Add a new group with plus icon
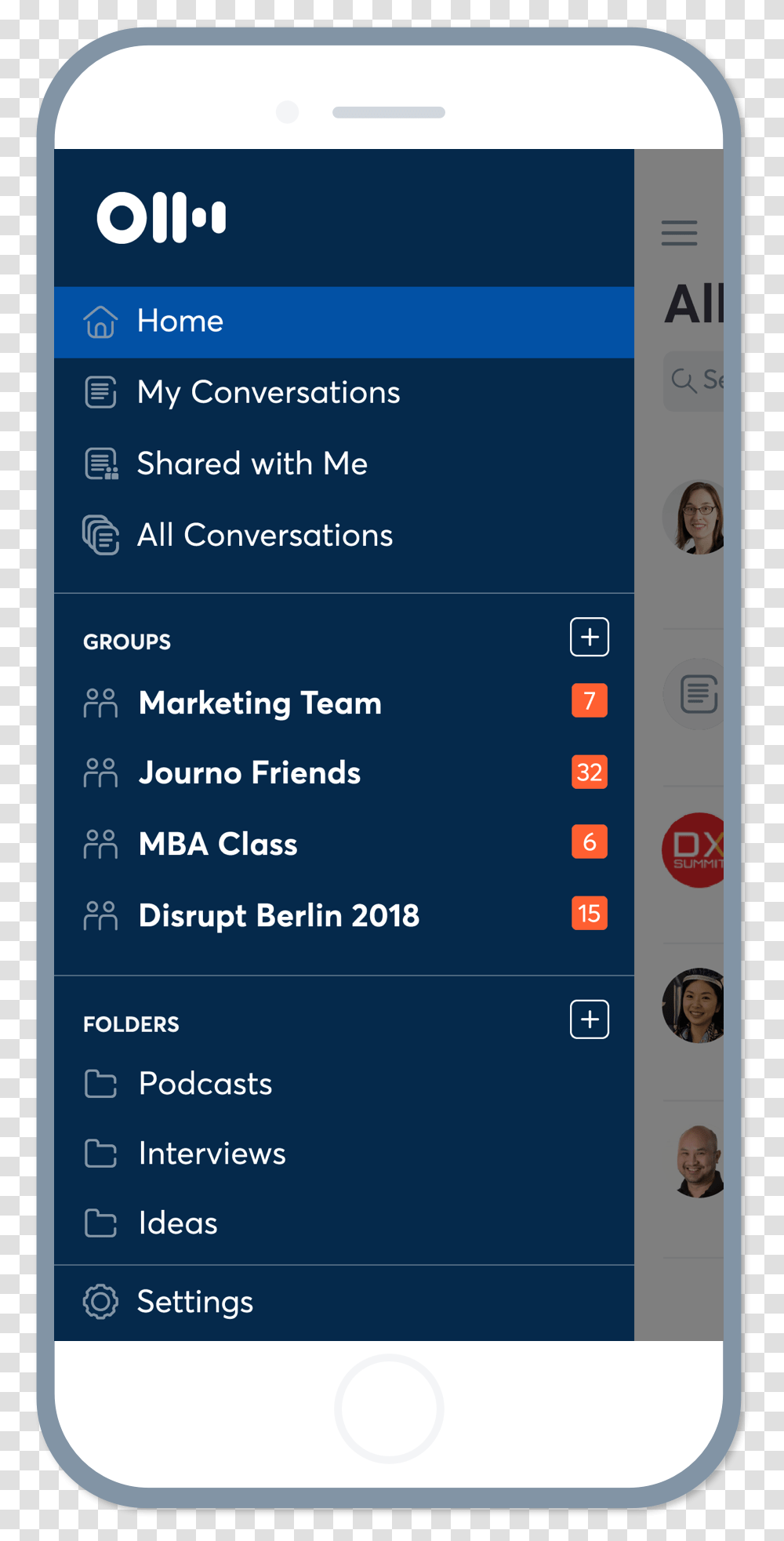784x1541 pixels. pyautogui.click(x=590, y=637)
